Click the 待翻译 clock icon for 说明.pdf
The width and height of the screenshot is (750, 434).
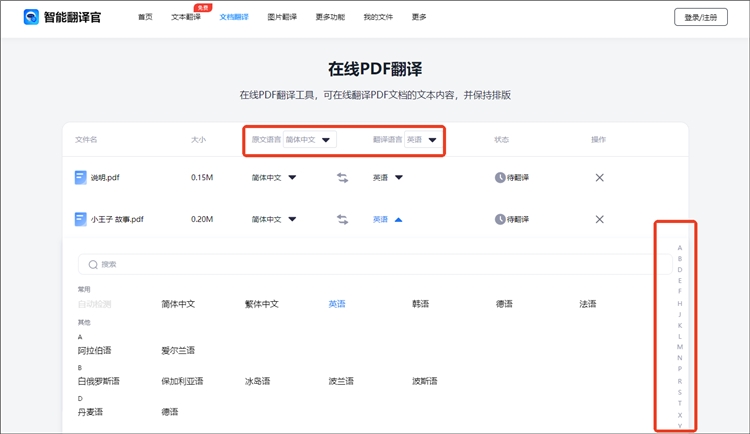(x=500, y=178)
